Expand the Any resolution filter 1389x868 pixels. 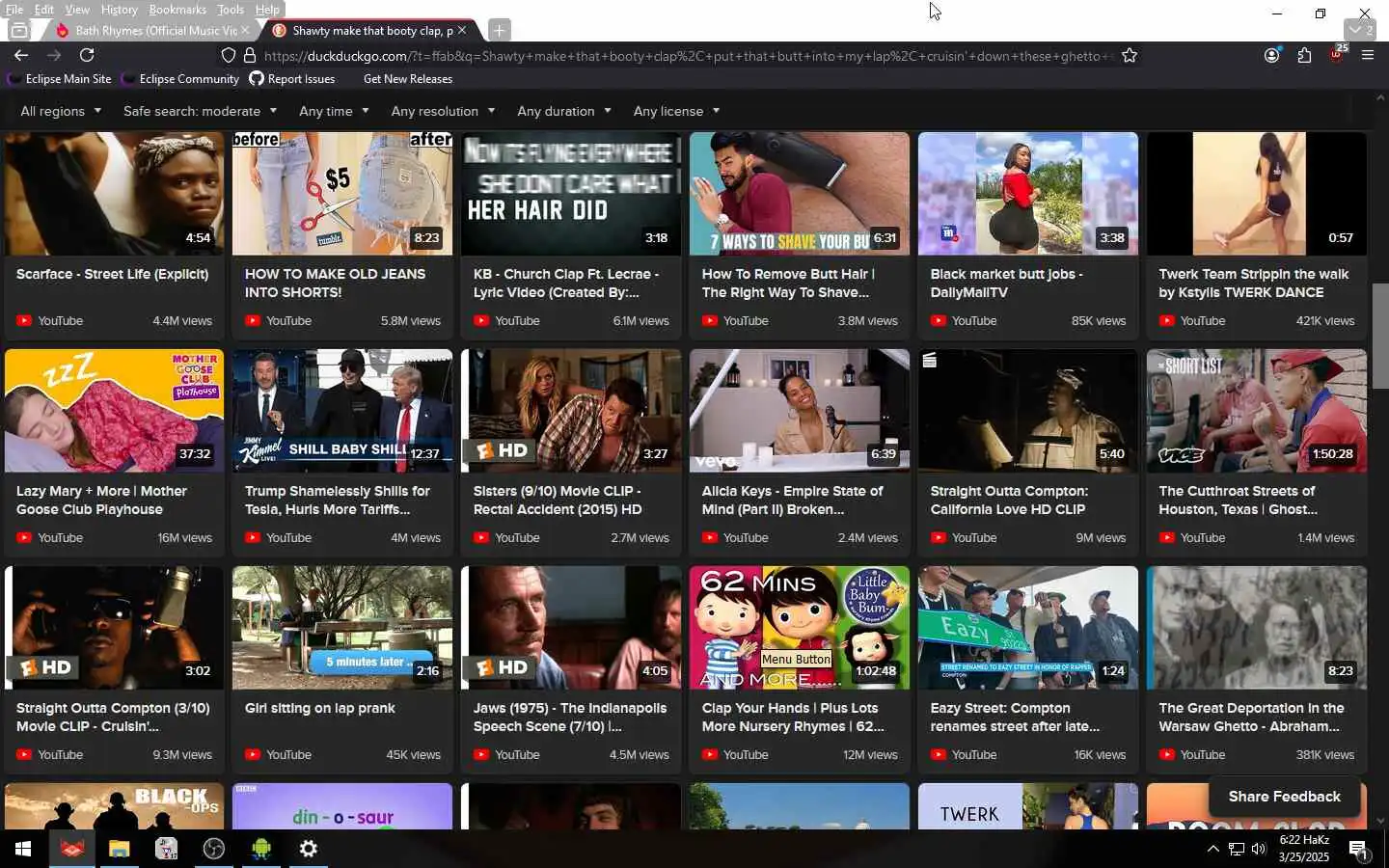pyautogui.click(x=443, y=111)
